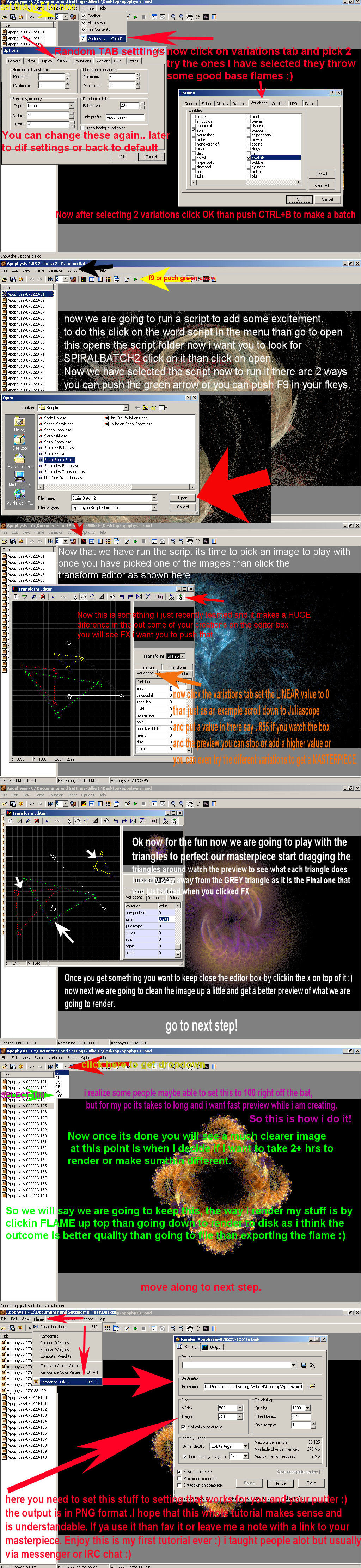Enable Postprocess render checkbox
The height and width of the screenshot is (1568, 361).
coord(179,1479)
